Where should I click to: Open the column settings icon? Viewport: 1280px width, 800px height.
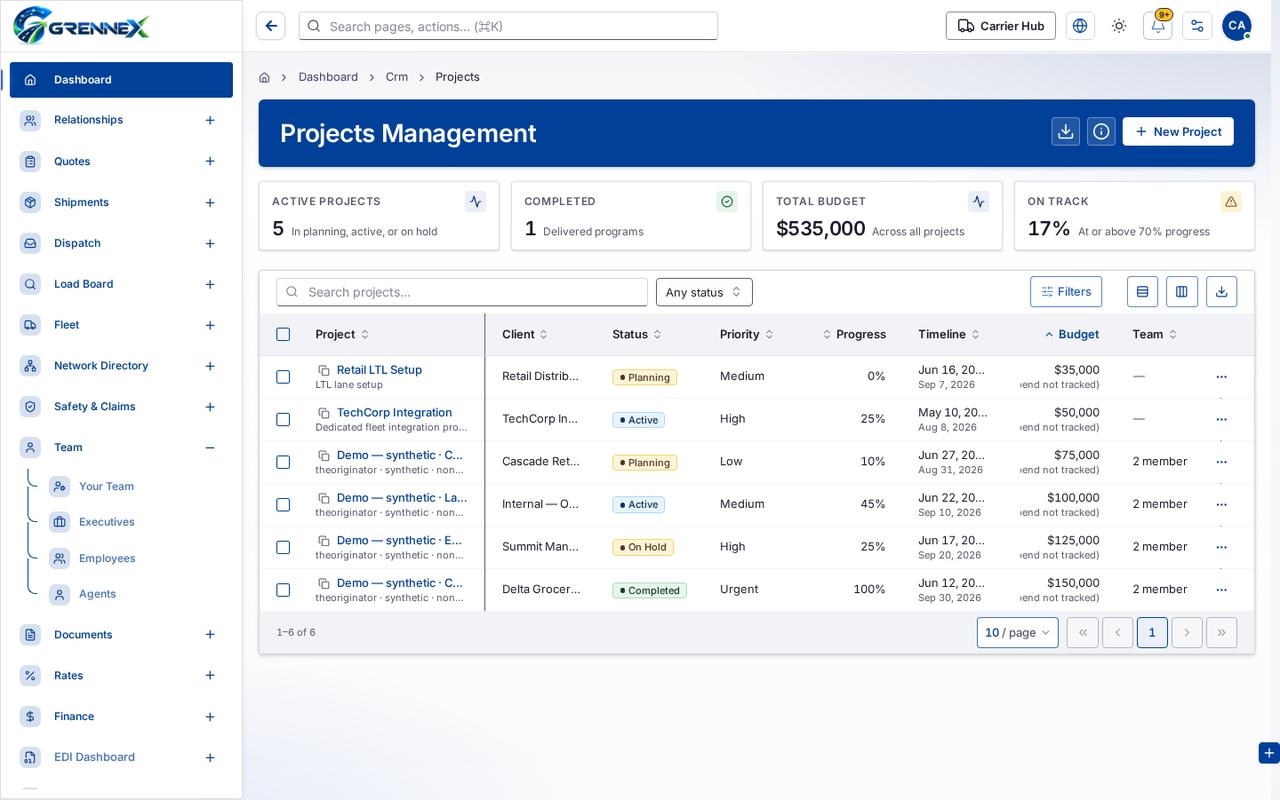coord(1182,291)
